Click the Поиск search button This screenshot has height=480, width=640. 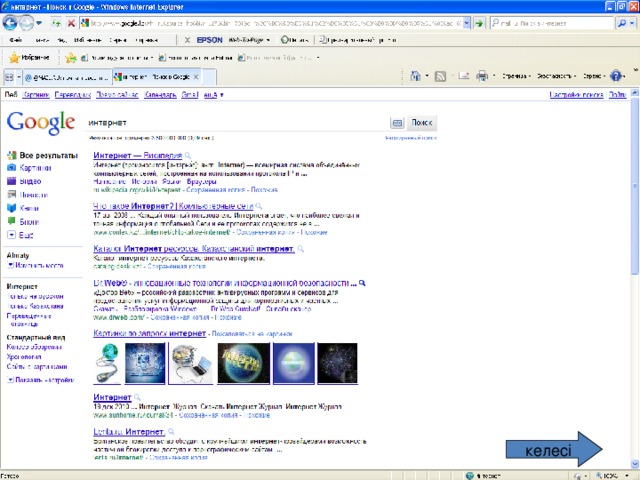(422, 123)
